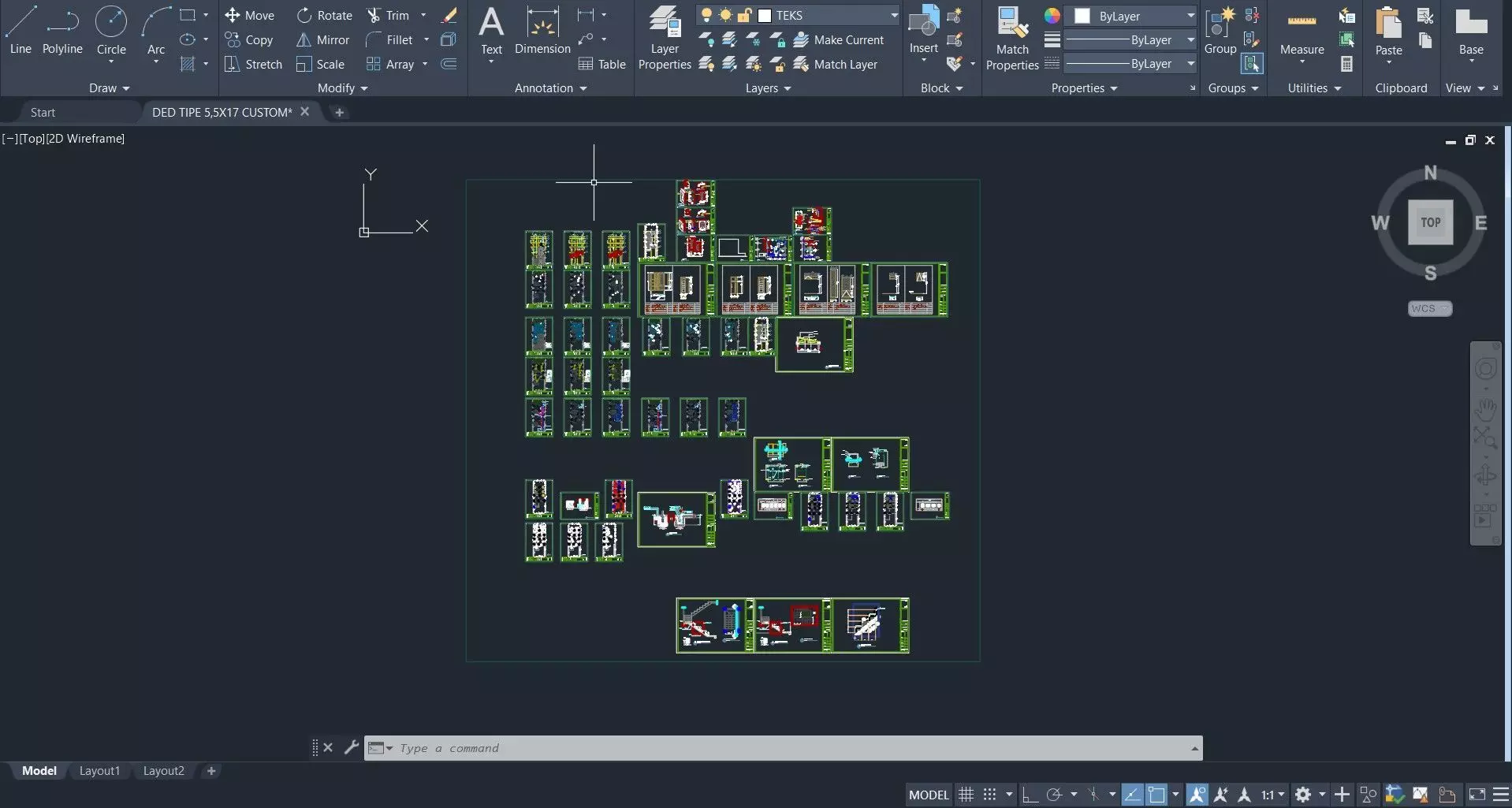
Task: Activate Match Properties tool
Action: 1012,38
